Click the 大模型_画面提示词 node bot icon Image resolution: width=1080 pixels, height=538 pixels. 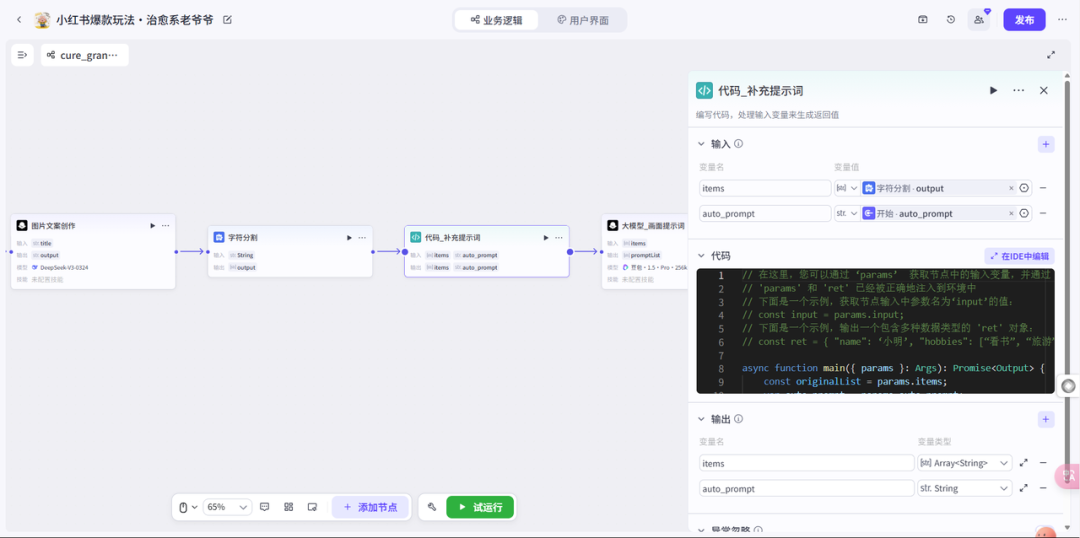click(612, 226)
